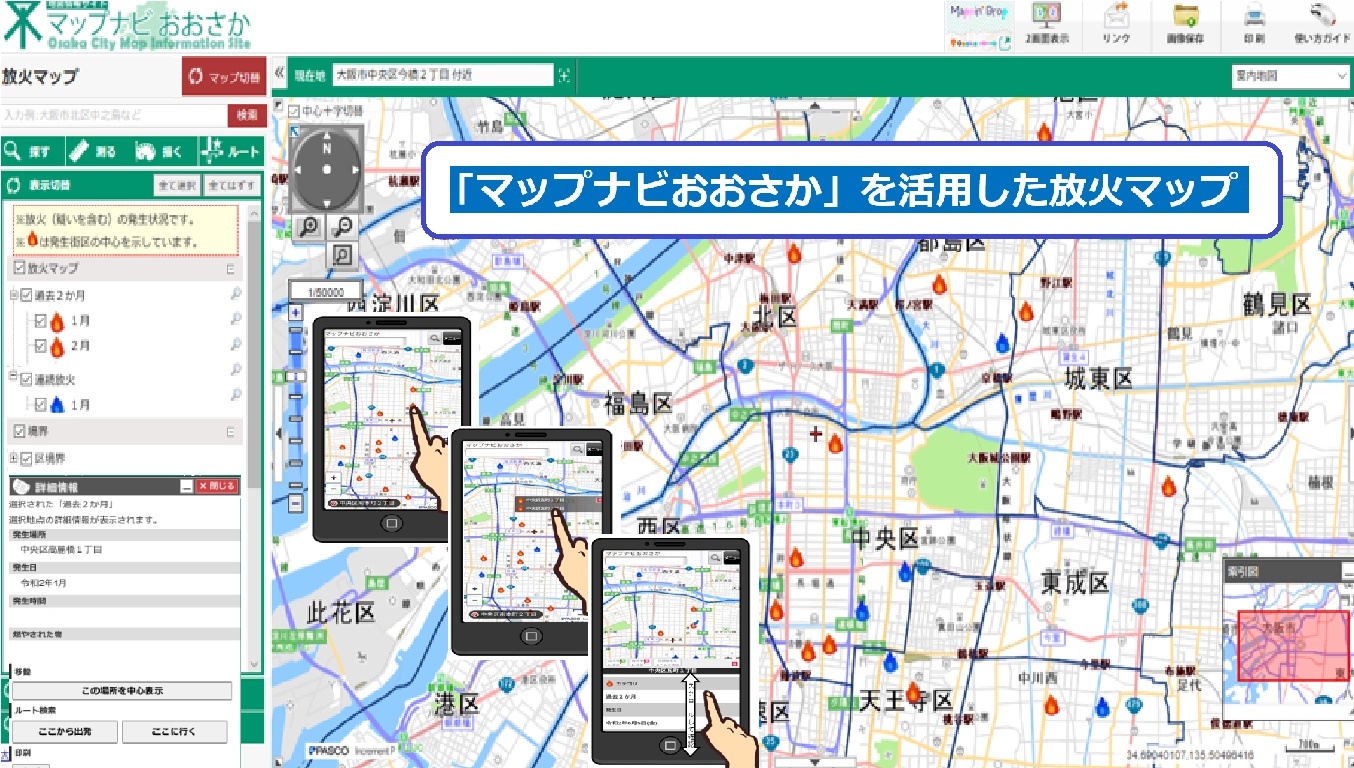This screenshot has width=1354, height=768.
Task: Uncheck the 連続放火 checkbox
Action: [27, 379]
